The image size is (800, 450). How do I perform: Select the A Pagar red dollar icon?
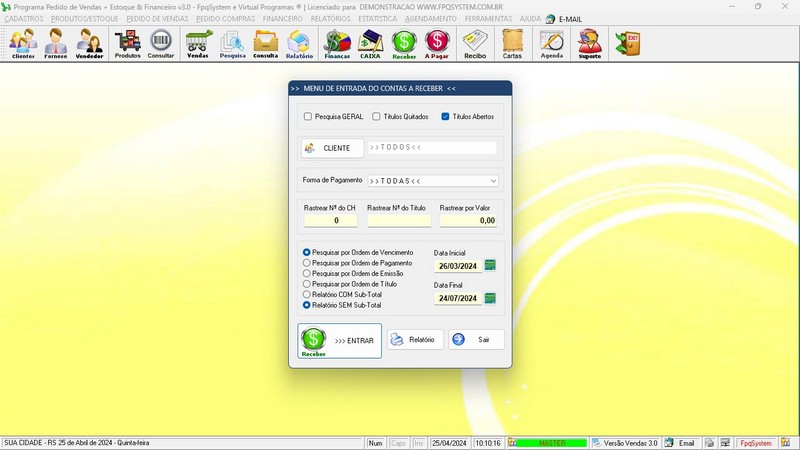(437, 44)
